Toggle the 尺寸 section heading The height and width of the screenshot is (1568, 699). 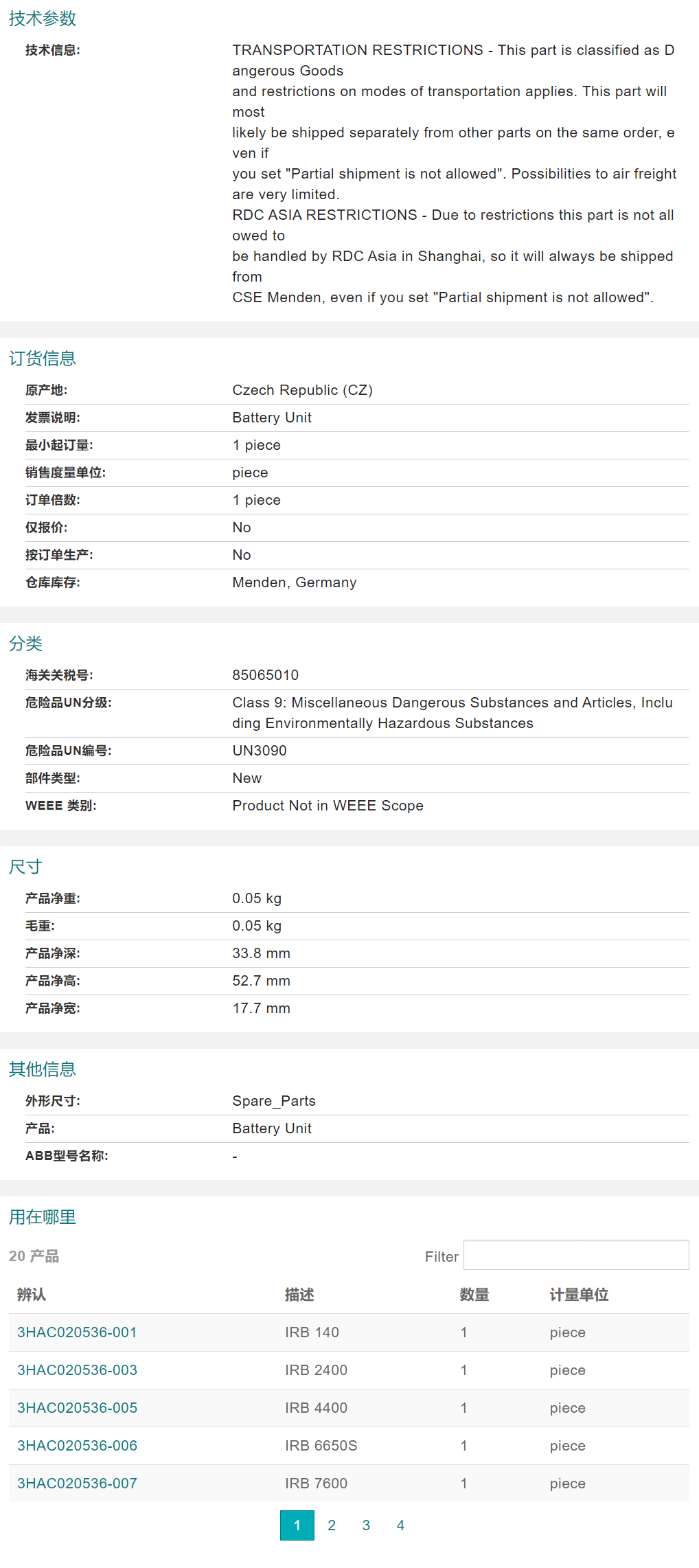26,867
